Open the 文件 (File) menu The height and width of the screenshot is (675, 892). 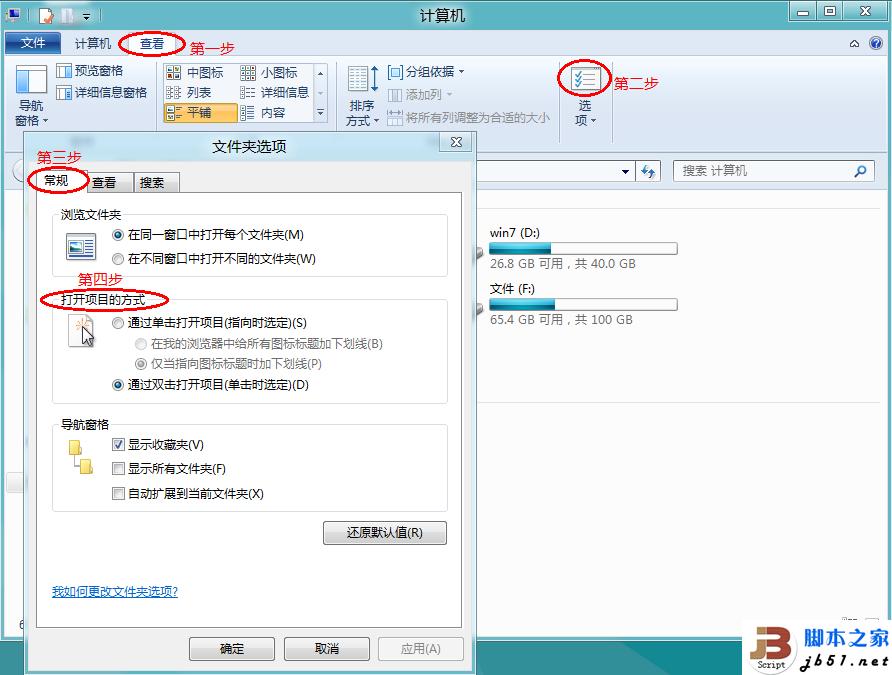(32, 43)
